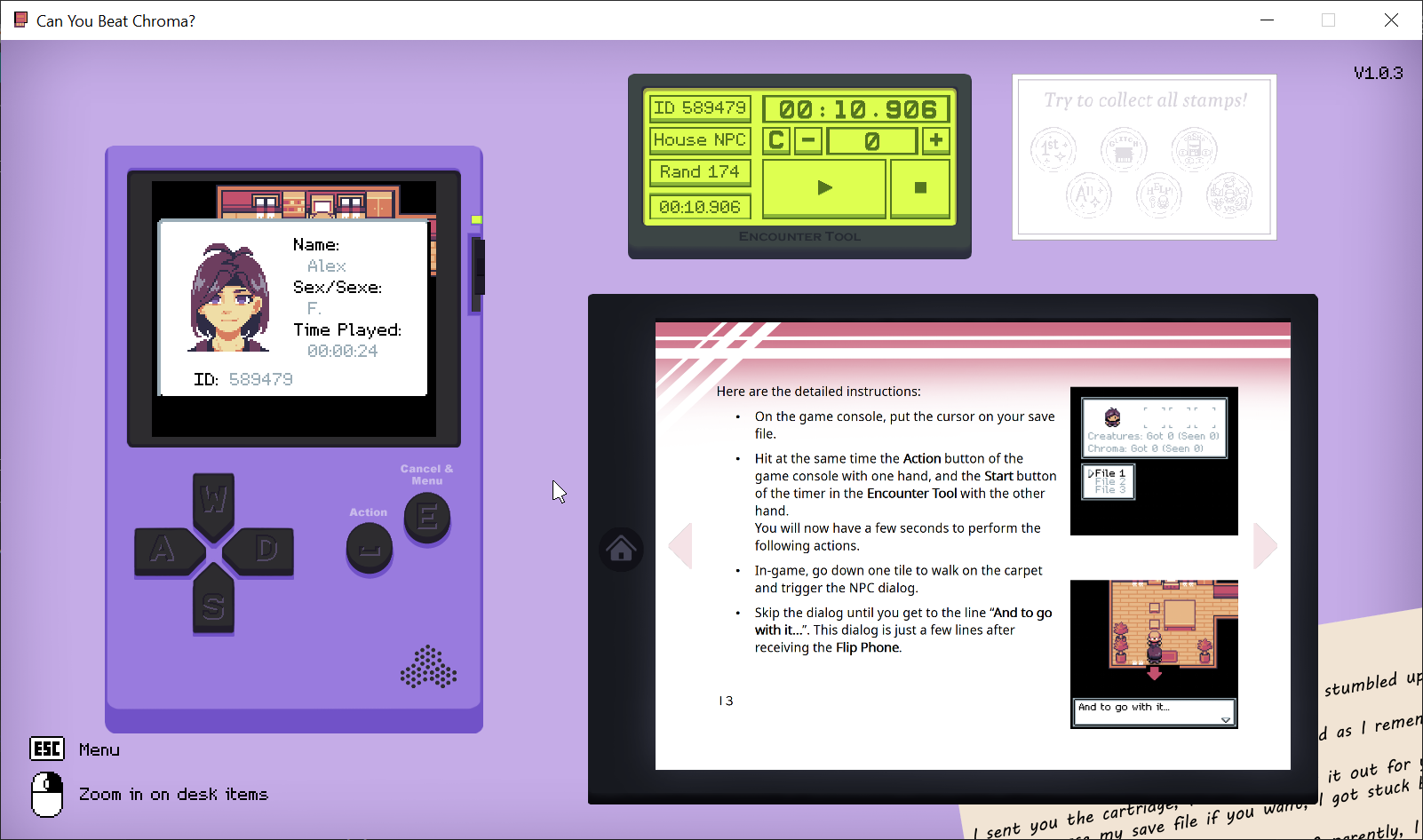Click the 'Menu' label next to ESC
This screenshot has height=840, width=1423.
coord(99,749)
